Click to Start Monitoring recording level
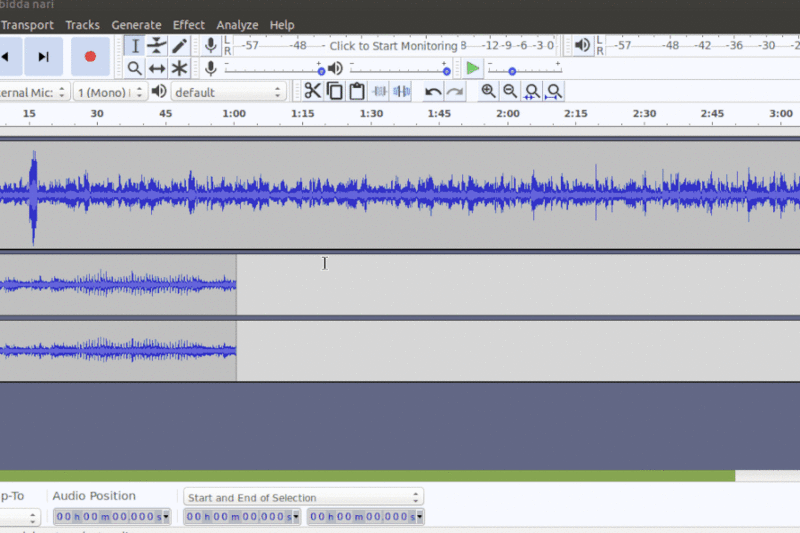 coord(393,46)
